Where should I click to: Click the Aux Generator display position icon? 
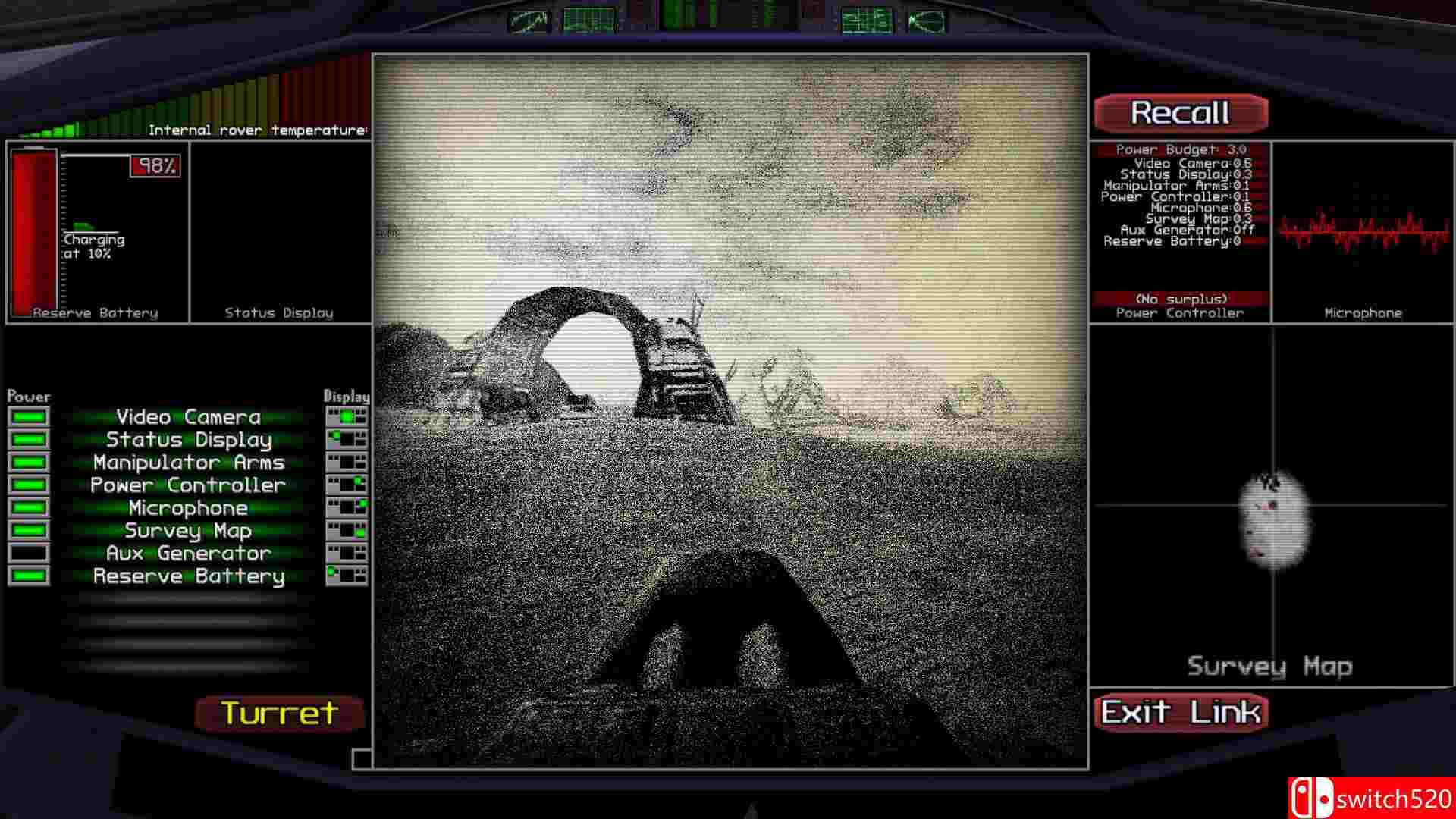(x=347, y=554)
